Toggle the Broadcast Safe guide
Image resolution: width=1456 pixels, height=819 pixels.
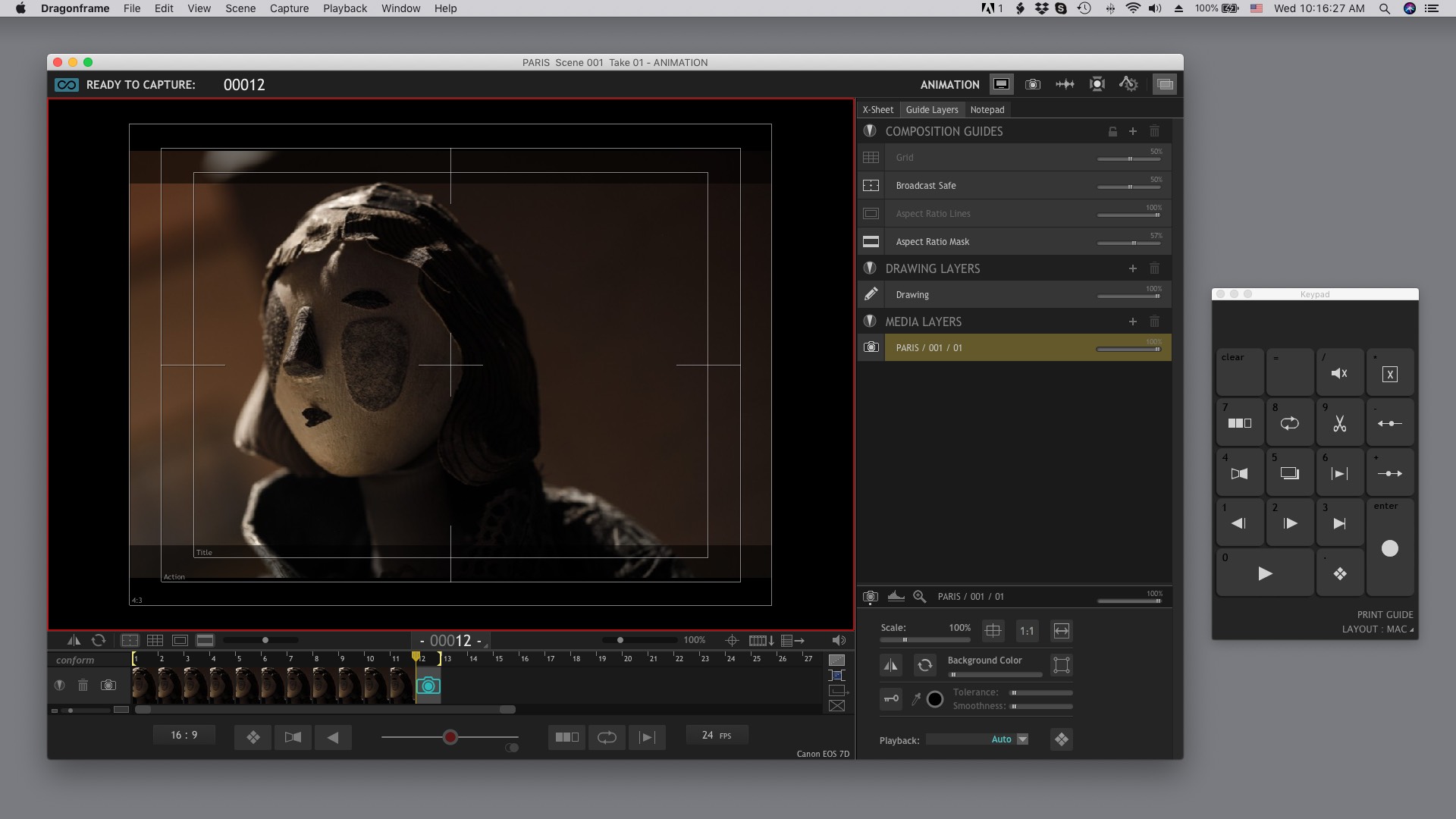tap(871, 186)
